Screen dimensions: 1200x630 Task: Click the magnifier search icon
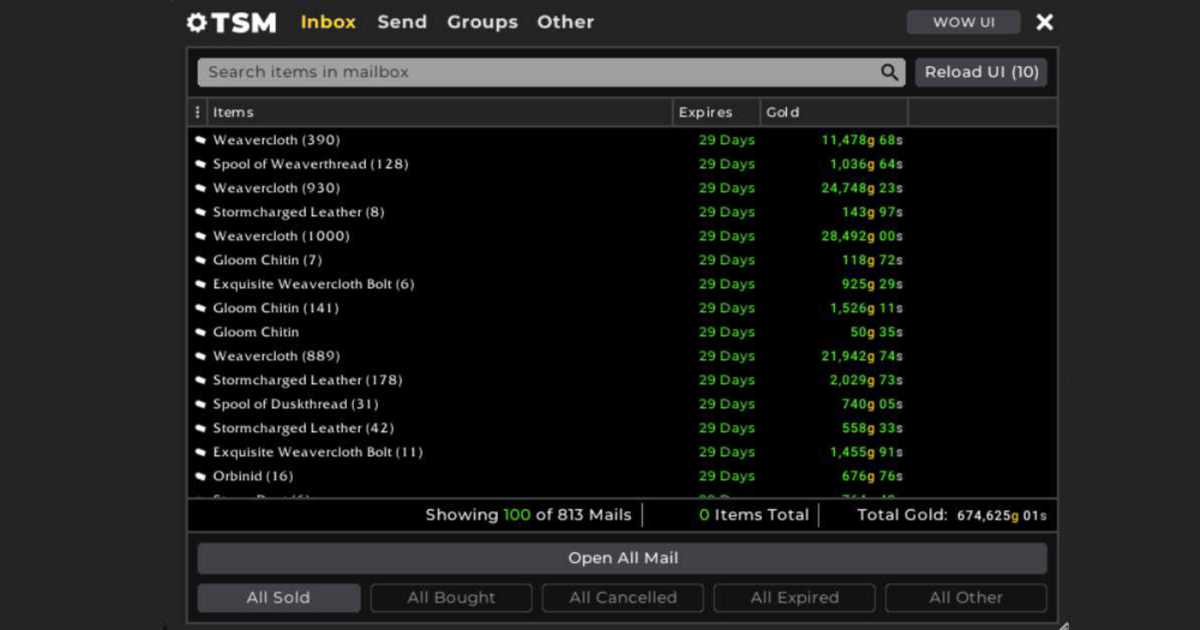[888, 72]
